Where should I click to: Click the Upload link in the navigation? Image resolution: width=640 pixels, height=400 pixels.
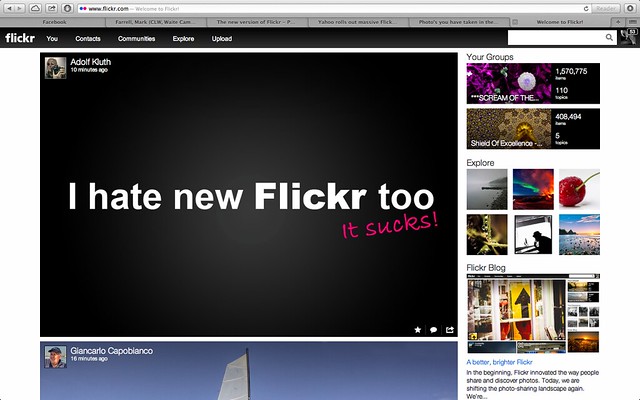221,39
